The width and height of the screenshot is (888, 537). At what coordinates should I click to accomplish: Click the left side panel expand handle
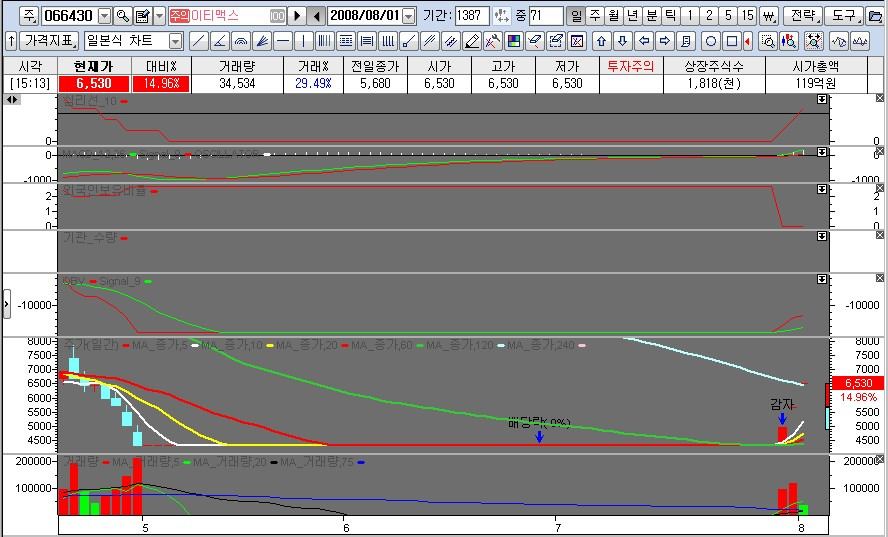7,304
